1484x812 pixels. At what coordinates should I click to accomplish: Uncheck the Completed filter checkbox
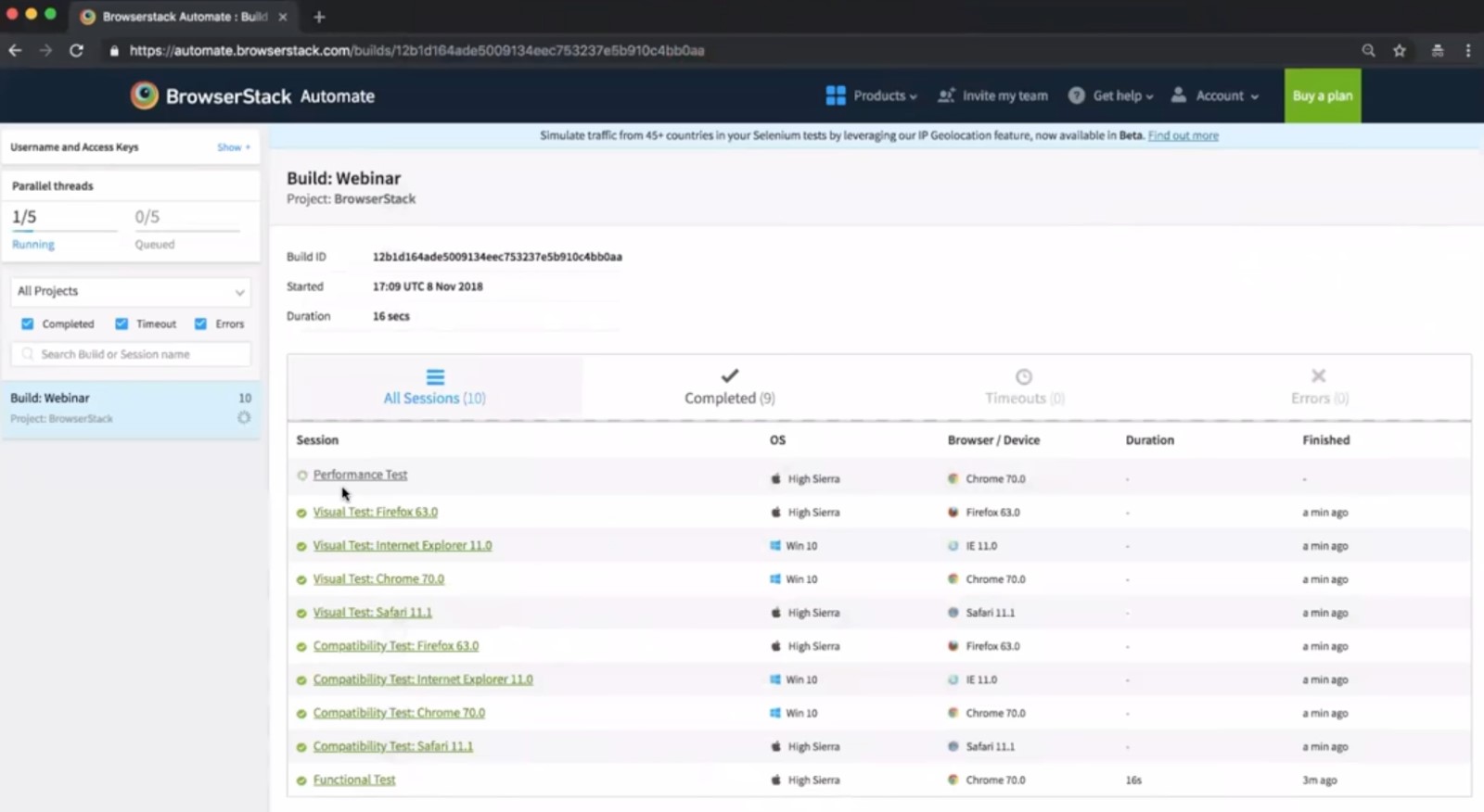pyautogui.click(x=27, y=324)
